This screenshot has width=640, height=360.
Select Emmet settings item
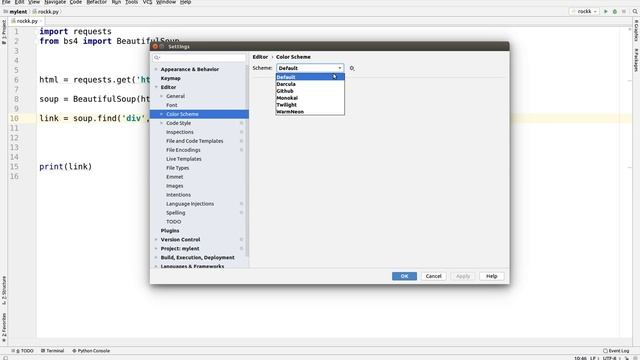(175, 177)
